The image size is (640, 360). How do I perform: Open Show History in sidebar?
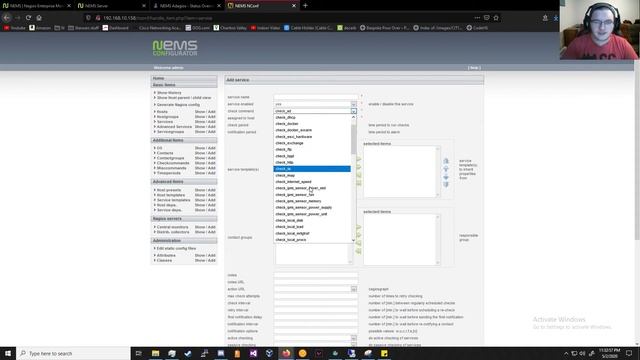click(x=169, y=93)
